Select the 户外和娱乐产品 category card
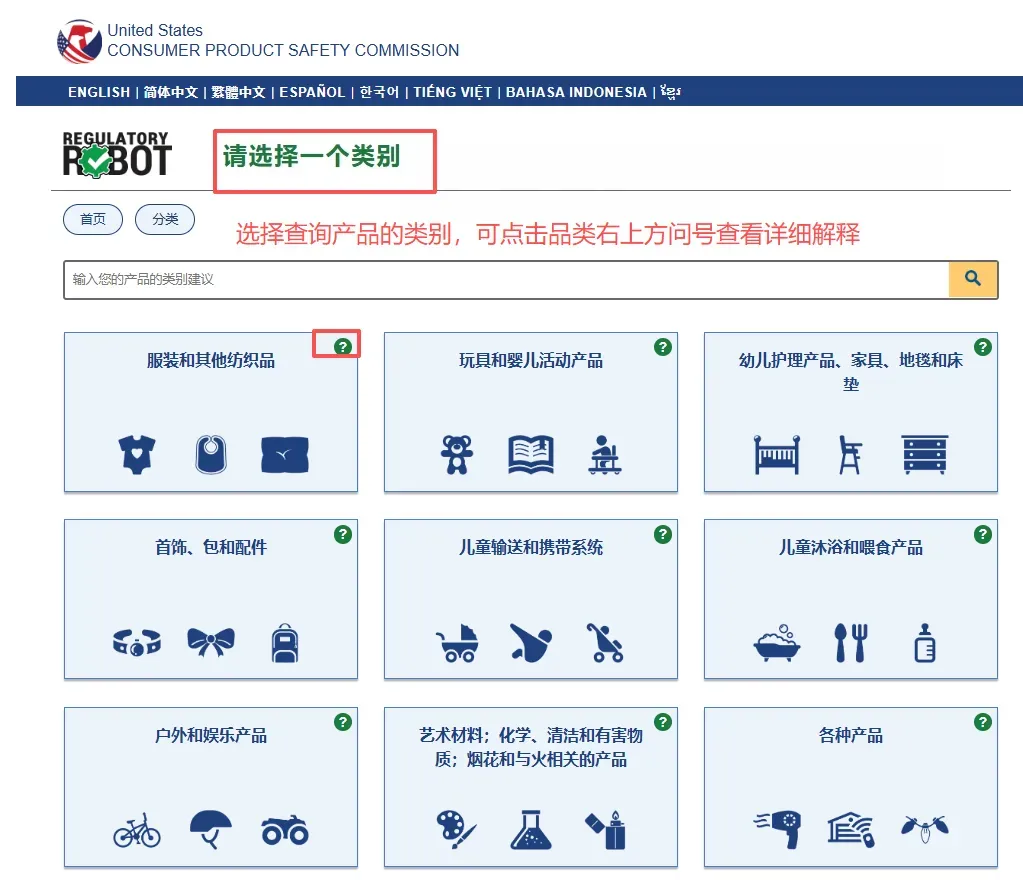1023x882 pixels. click(x=211, y=787)
